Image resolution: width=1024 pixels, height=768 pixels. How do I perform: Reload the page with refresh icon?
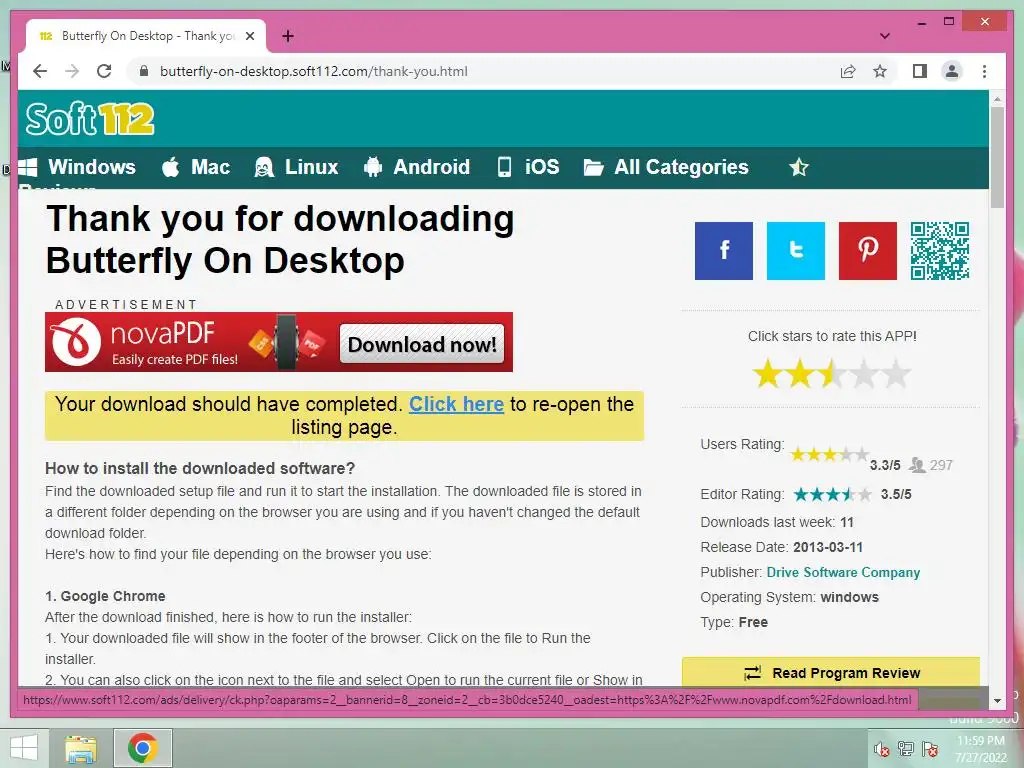(104, 71)
